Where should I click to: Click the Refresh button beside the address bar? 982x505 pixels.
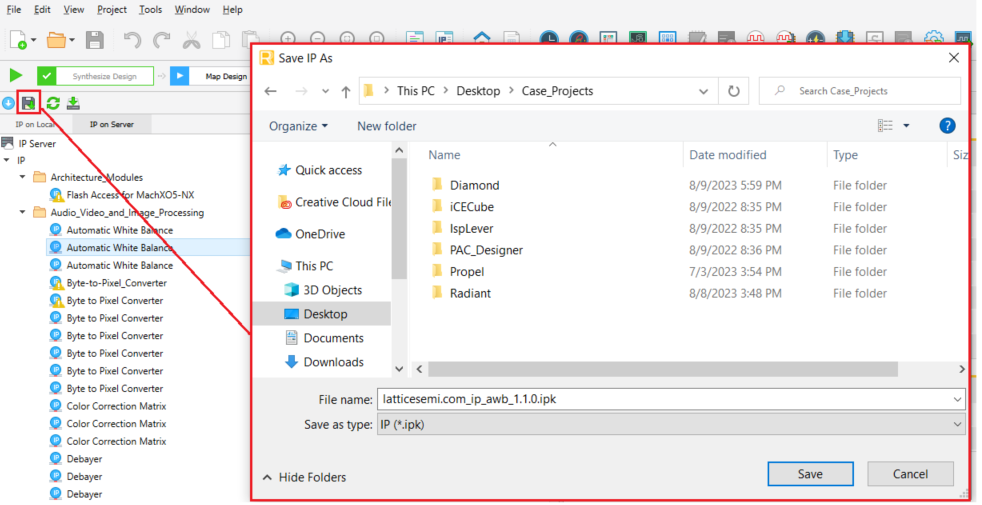pyautogui.click(x=733, y=91)
